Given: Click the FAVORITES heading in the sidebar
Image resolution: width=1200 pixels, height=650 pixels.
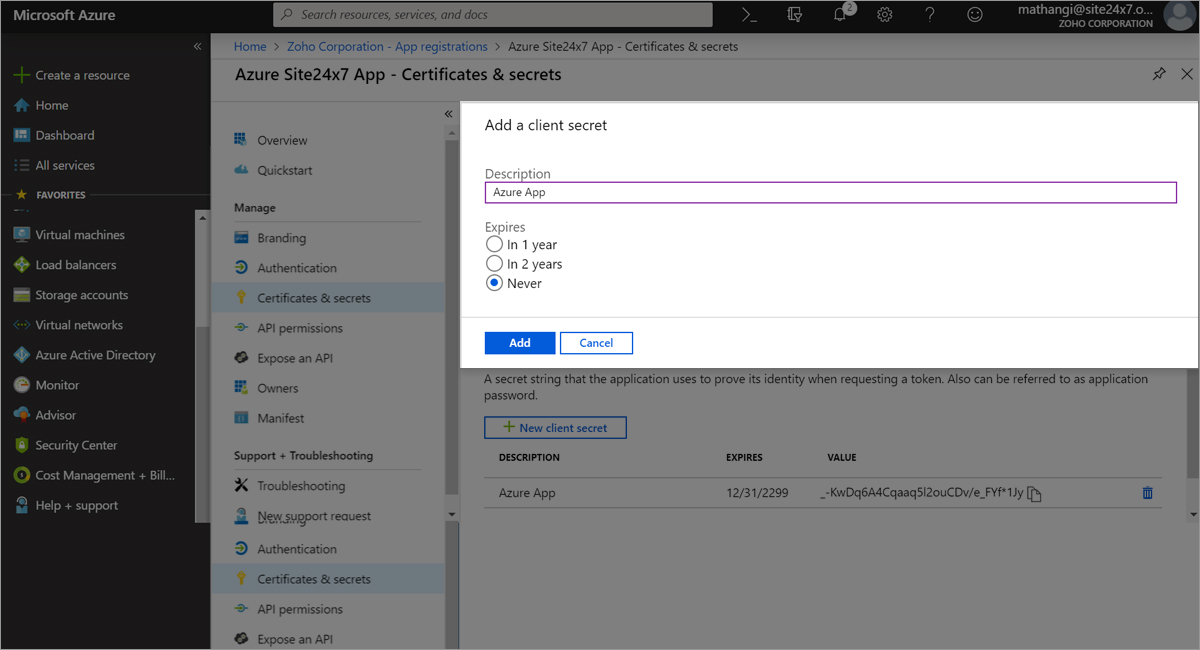Looking at the screenshot, I should tap(61, 195).
